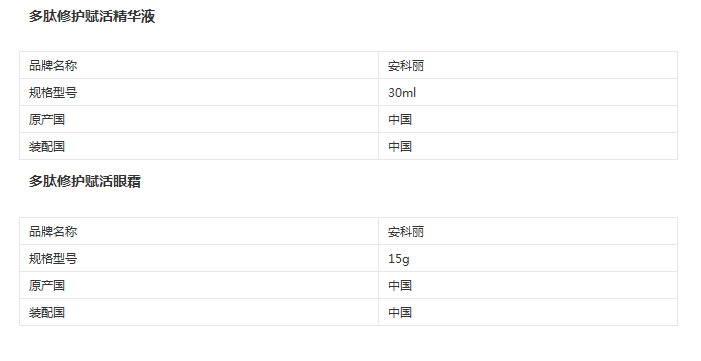Click 中国 origin value in eye cream table
Viewport: 701px width, 361px height.
click(x=400, y=285)
